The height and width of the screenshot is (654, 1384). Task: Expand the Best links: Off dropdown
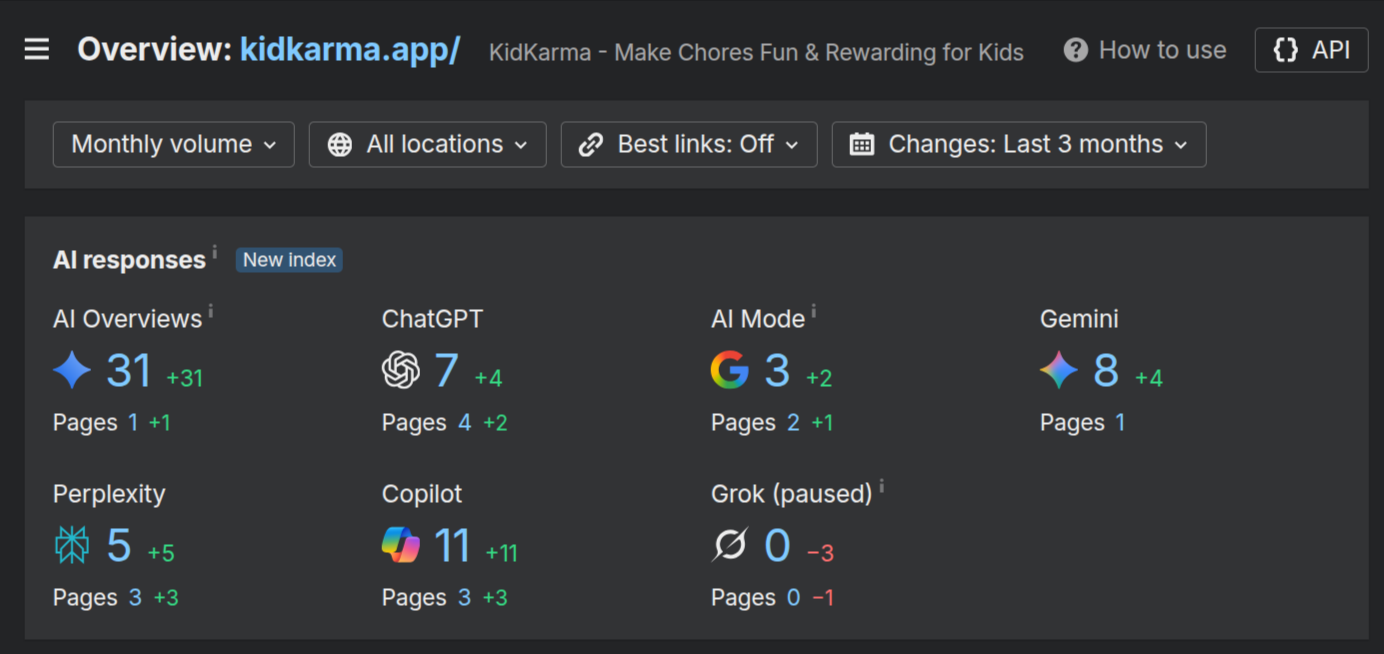[x=689, y=144]
